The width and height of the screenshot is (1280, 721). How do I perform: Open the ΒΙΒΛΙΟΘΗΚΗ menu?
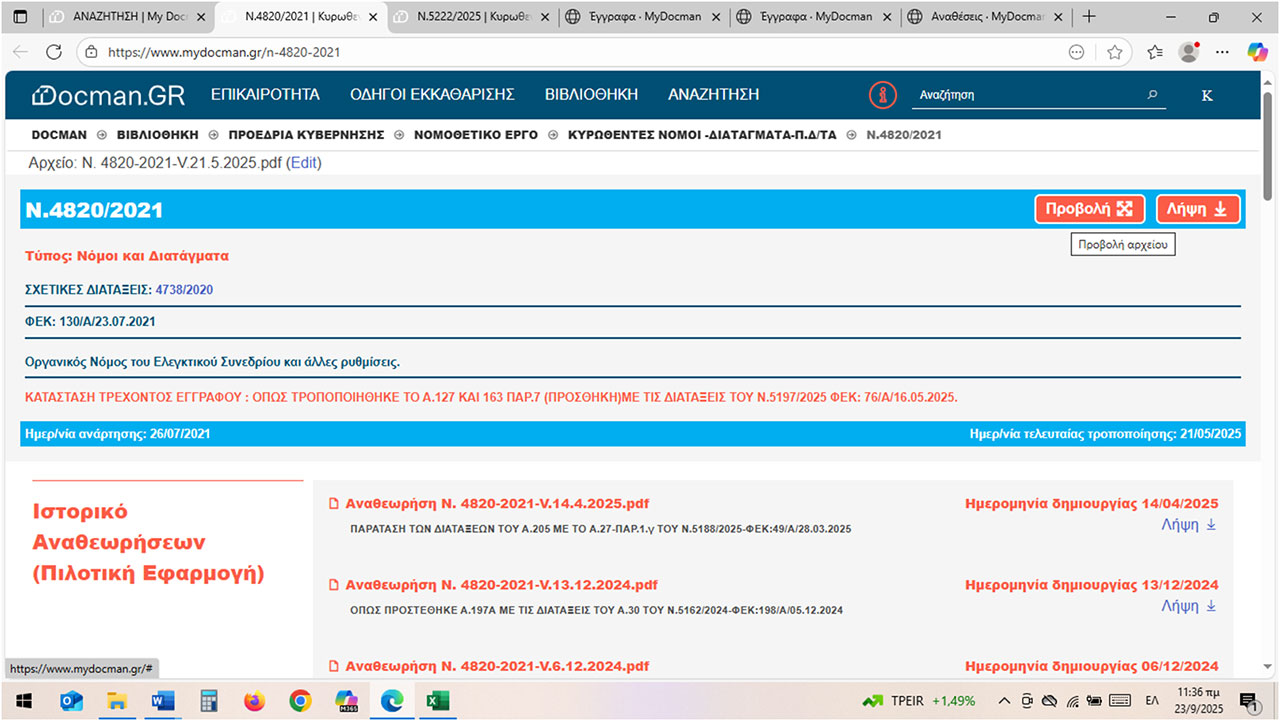591,95
